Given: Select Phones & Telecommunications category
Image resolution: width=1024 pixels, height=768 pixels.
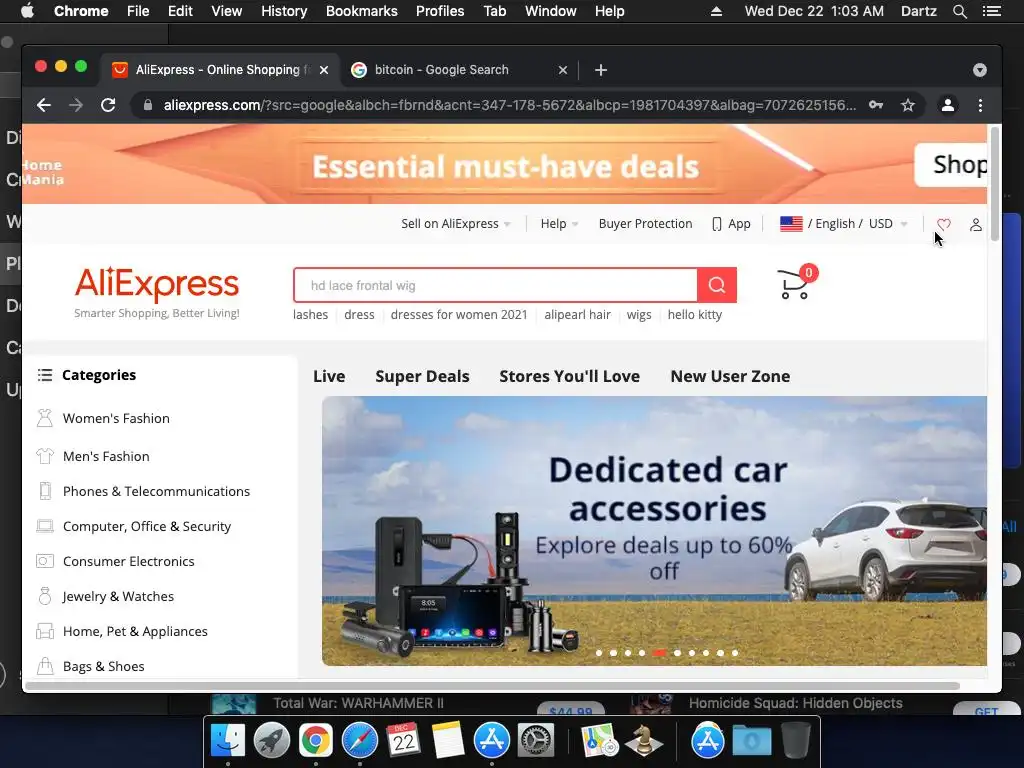Looking at the screenshot, I should 157,492.
